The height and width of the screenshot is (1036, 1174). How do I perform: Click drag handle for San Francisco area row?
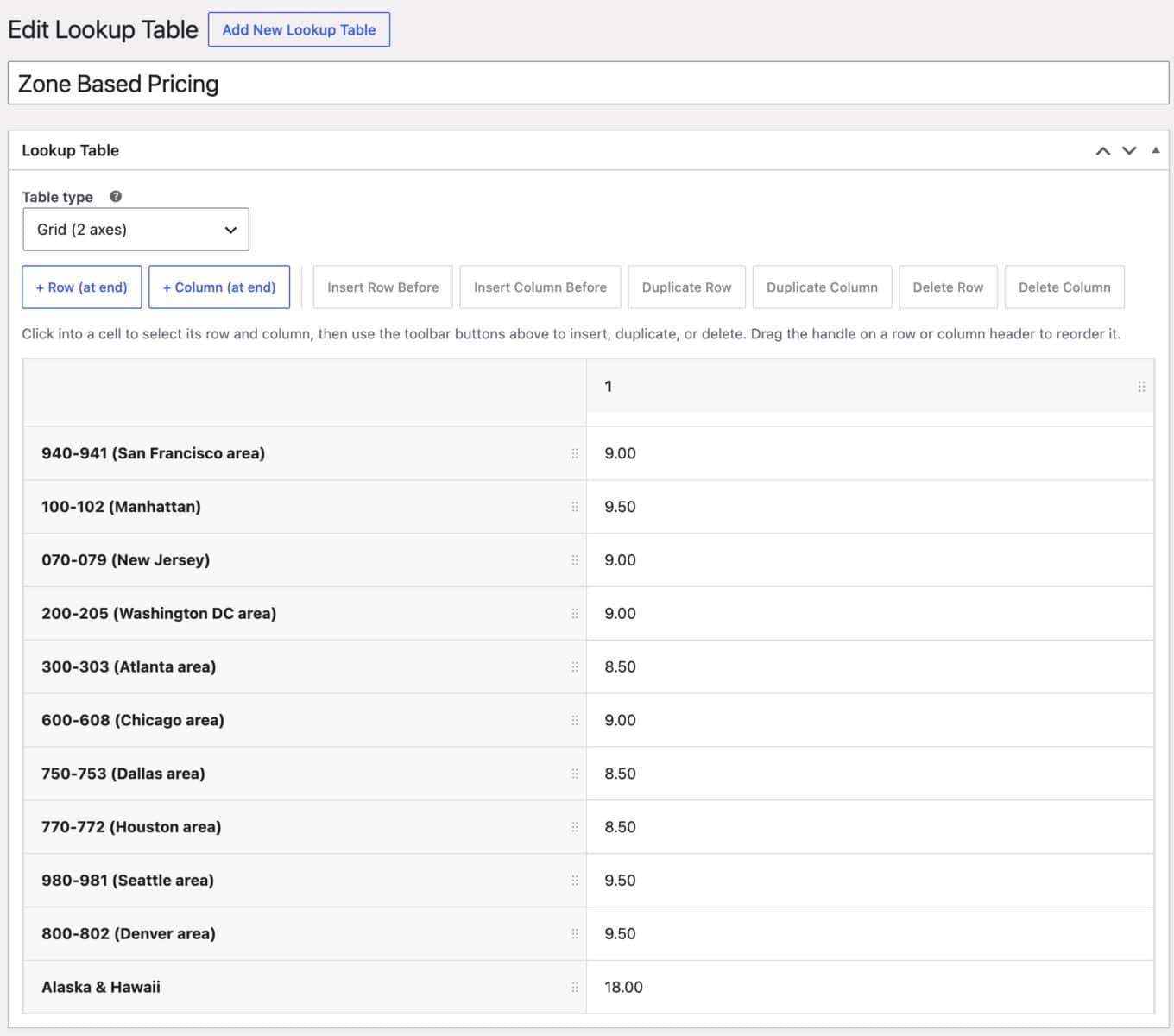click(x=575, y=453)
